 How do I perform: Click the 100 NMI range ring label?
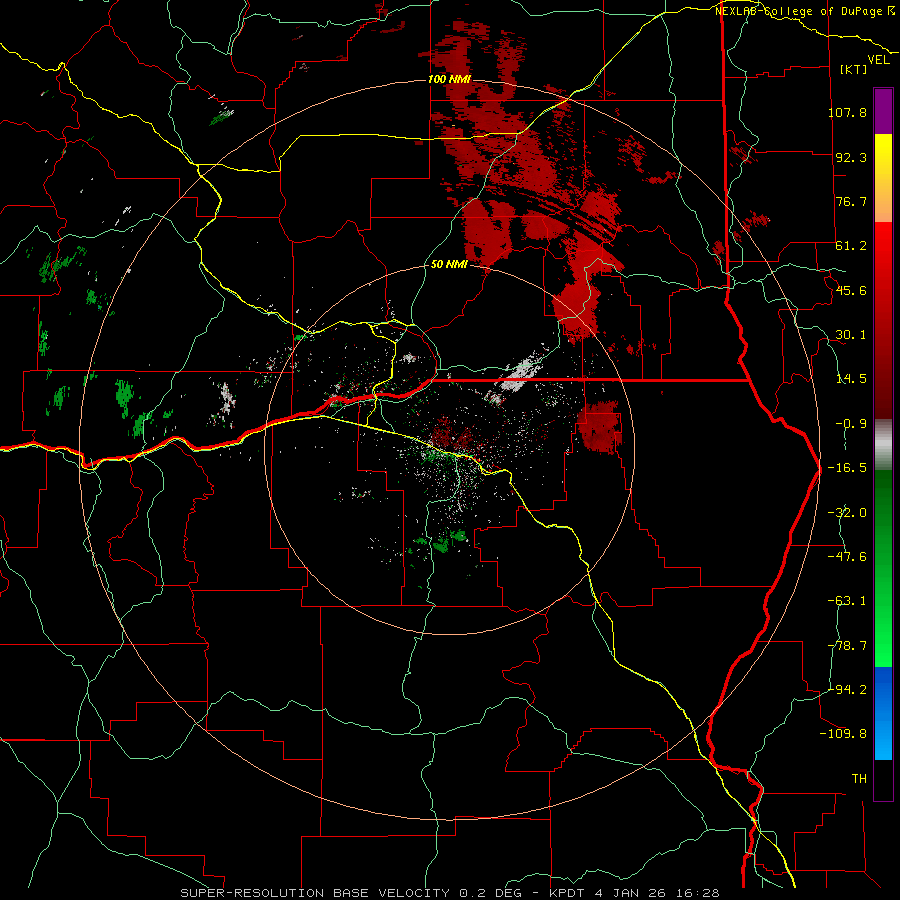click(x=449, y=79)
